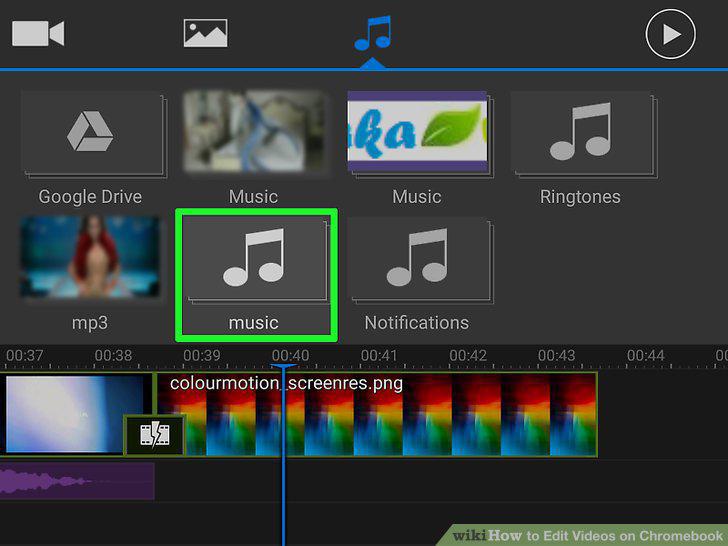The width and height of the screenshot is (728, 546).
Task: Switch to the video camera tab
Action: (x=38, y=33)
